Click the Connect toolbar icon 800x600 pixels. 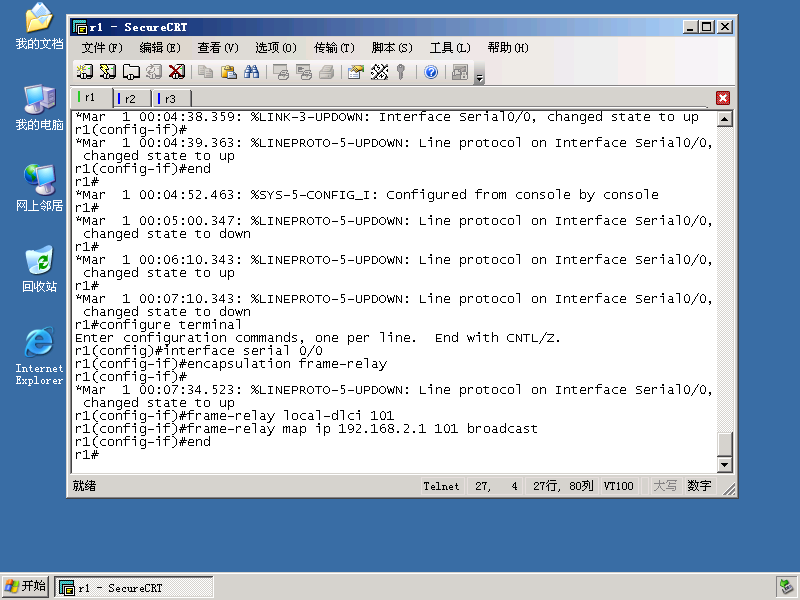pos(85,72)
